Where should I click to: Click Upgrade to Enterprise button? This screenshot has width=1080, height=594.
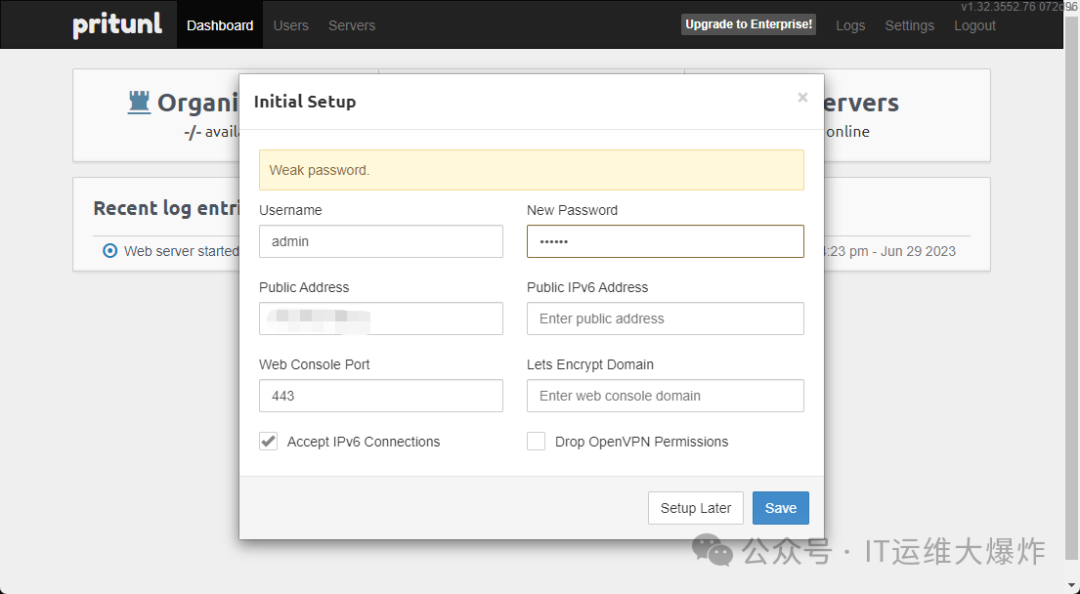point(749,24)
